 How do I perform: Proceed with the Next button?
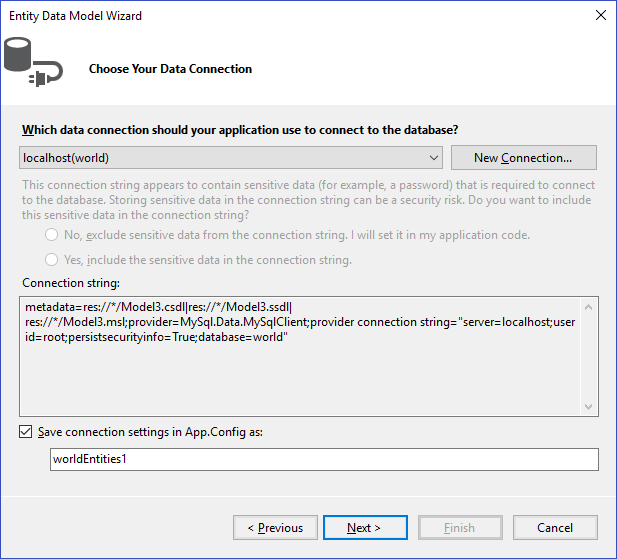click(x=363, y=527)
